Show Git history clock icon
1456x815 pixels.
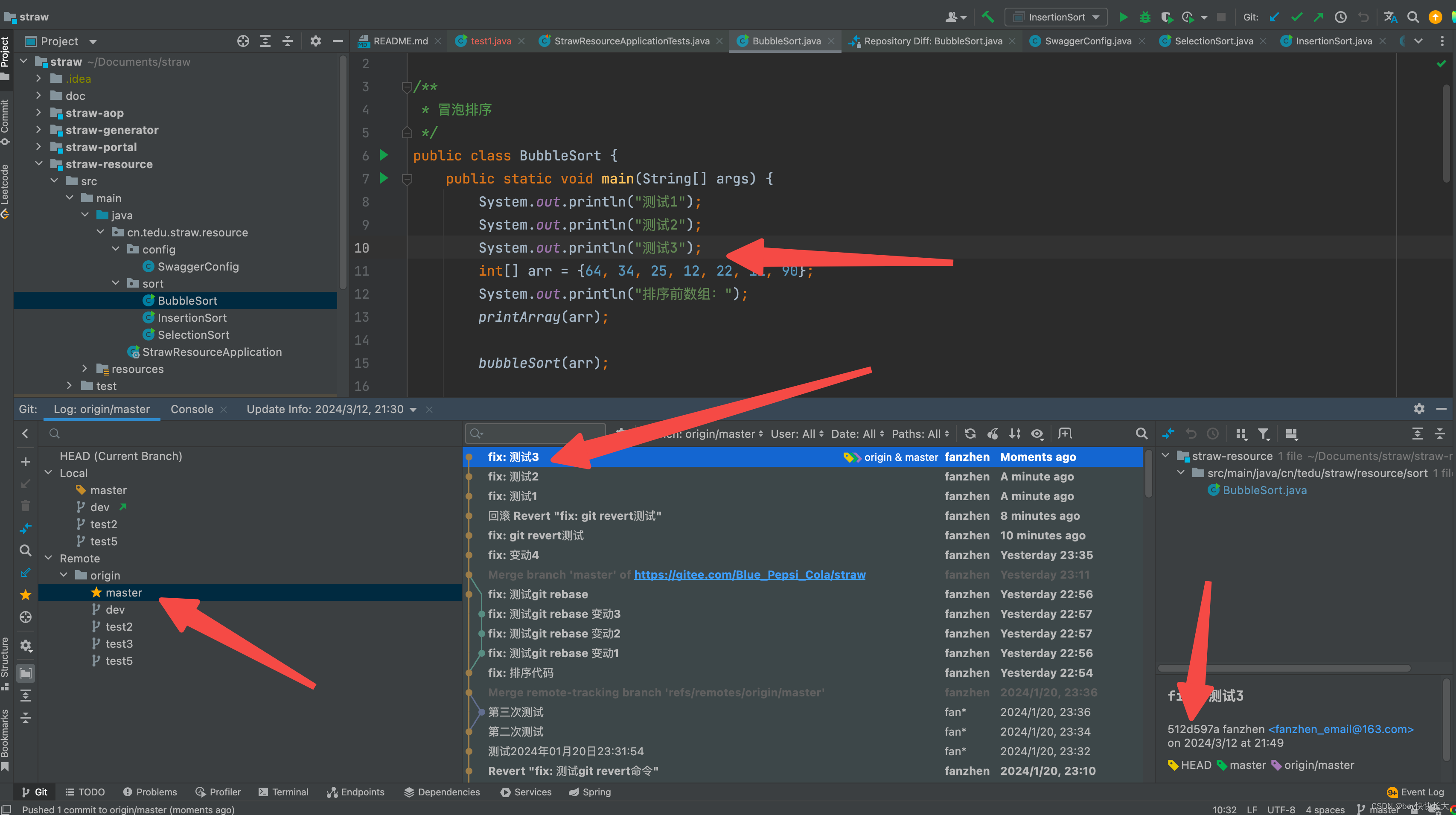tap(1341, 17)
